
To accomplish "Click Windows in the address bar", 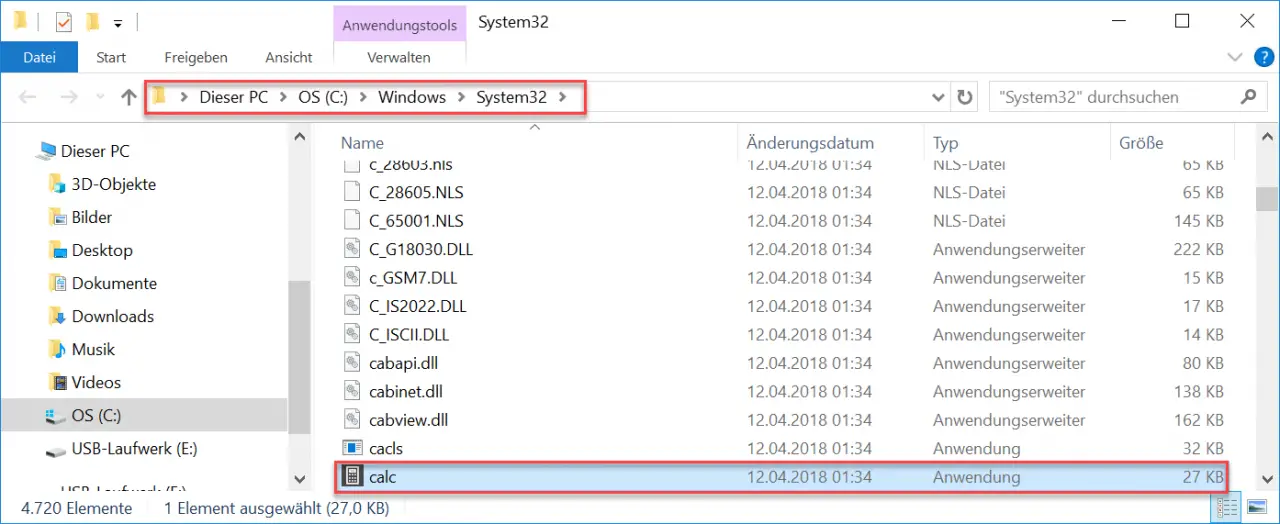I will 412,97.
